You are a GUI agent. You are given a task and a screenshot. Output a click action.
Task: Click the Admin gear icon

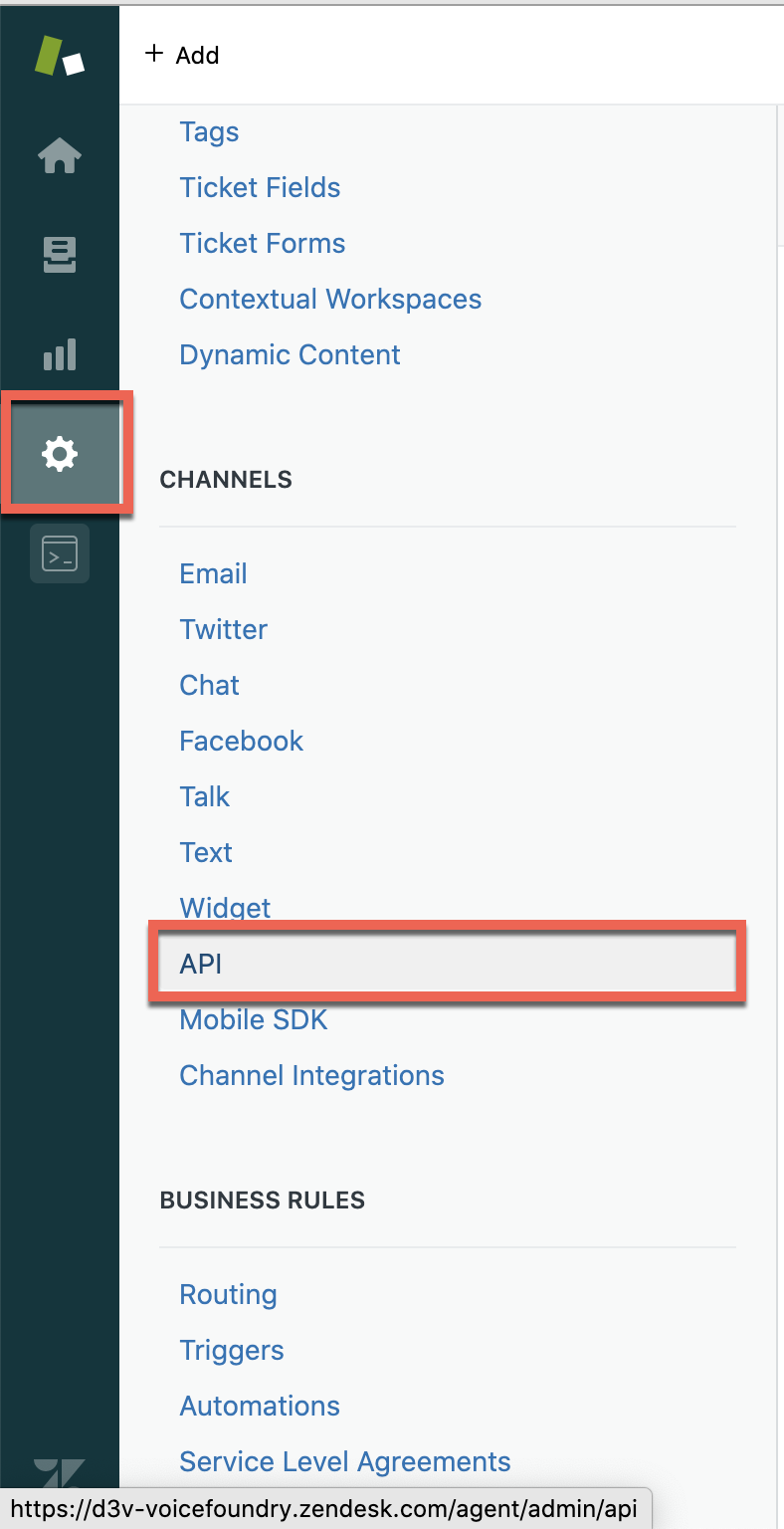click(x=60, y=454)
